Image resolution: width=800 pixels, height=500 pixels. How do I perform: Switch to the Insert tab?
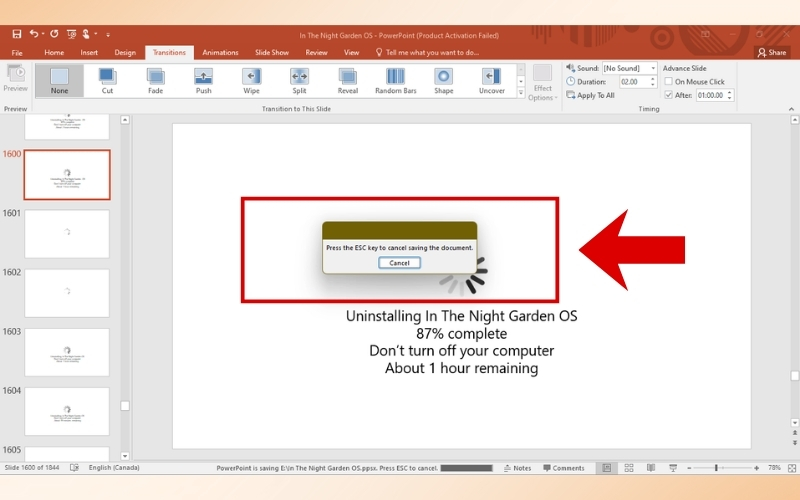tap(89, 53)
